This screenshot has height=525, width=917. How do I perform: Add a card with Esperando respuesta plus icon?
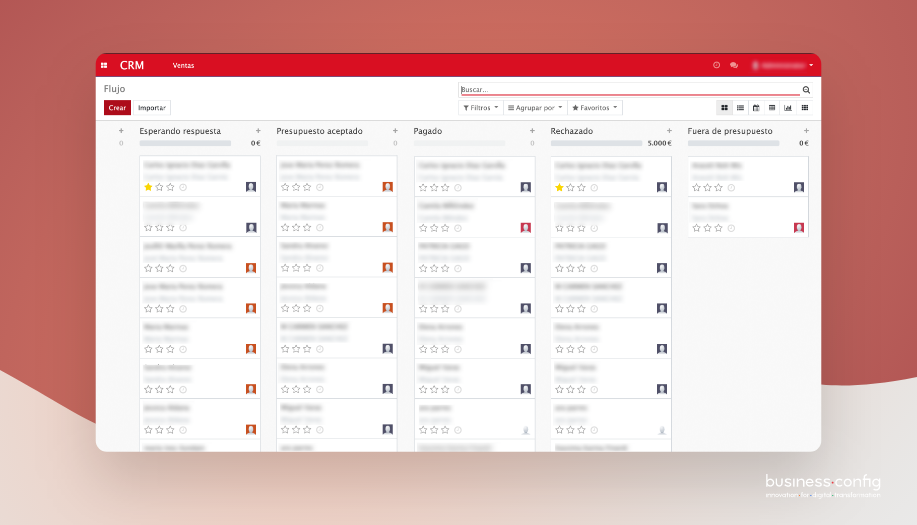point(258,131)
